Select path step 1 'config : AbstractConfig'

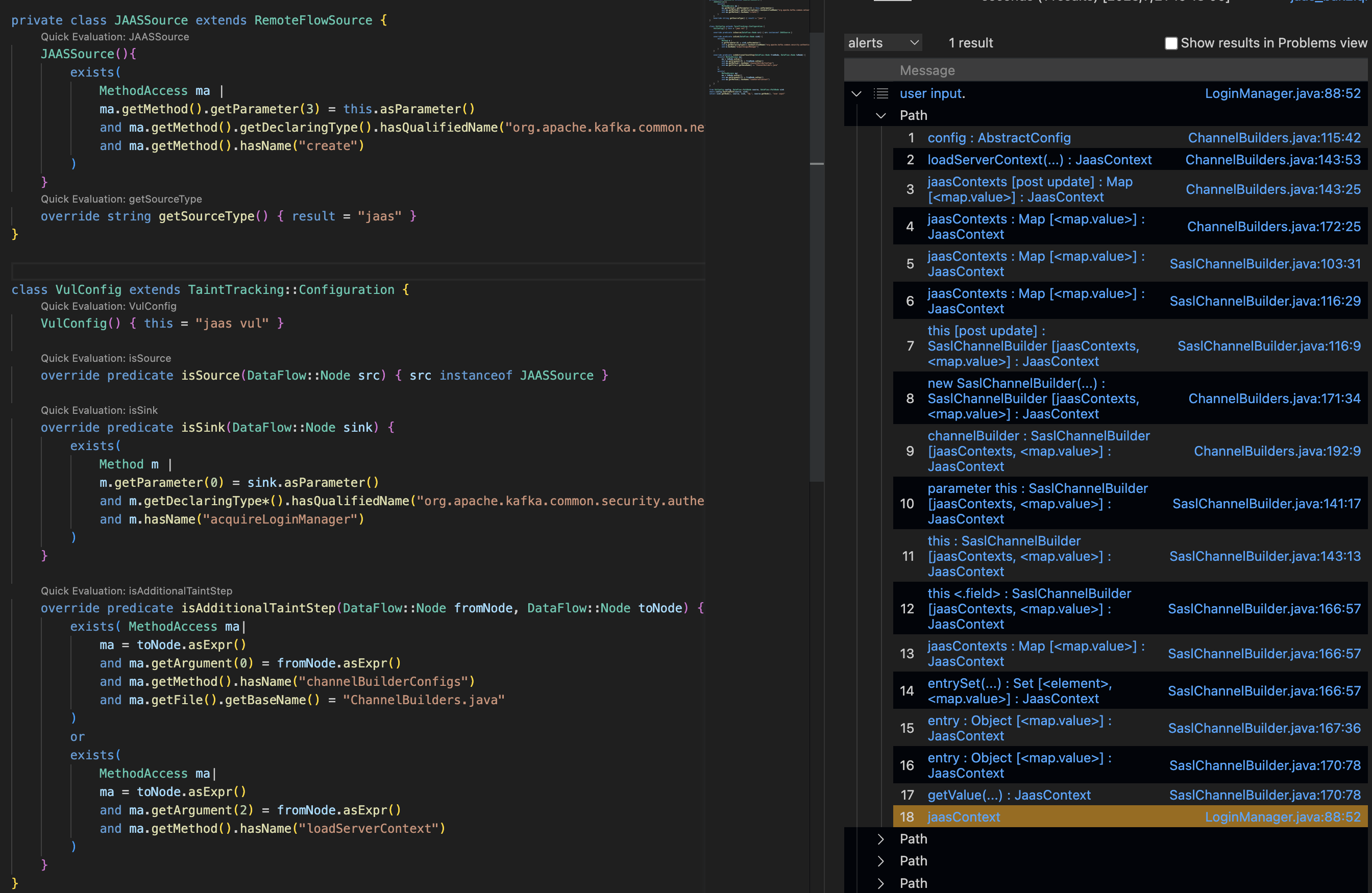(x=999, y=138)
